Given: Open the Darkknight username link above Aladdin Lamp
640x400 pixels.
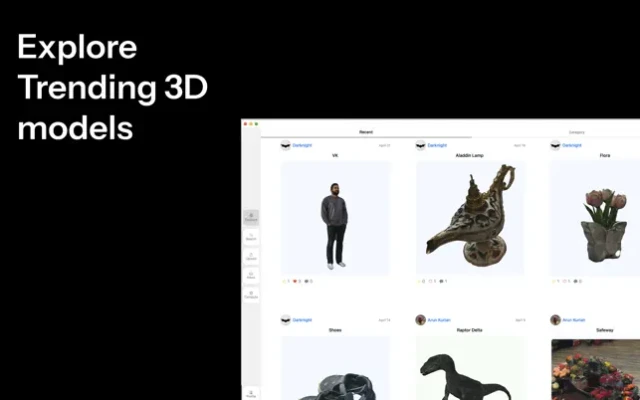Looking at the screenshot, I should click(x=437, y=145).
